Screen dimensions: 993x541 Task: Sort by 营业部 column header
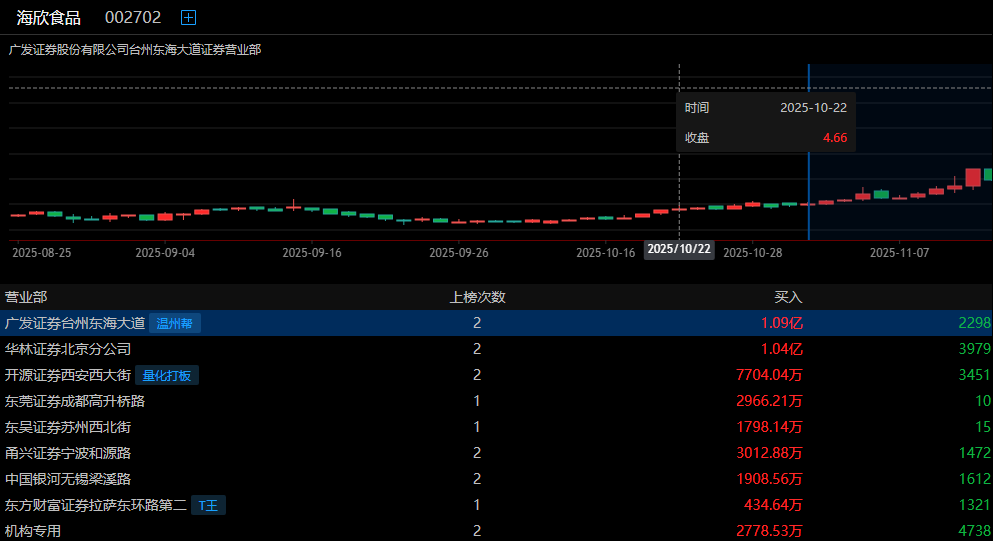click(x=26, y=297)
